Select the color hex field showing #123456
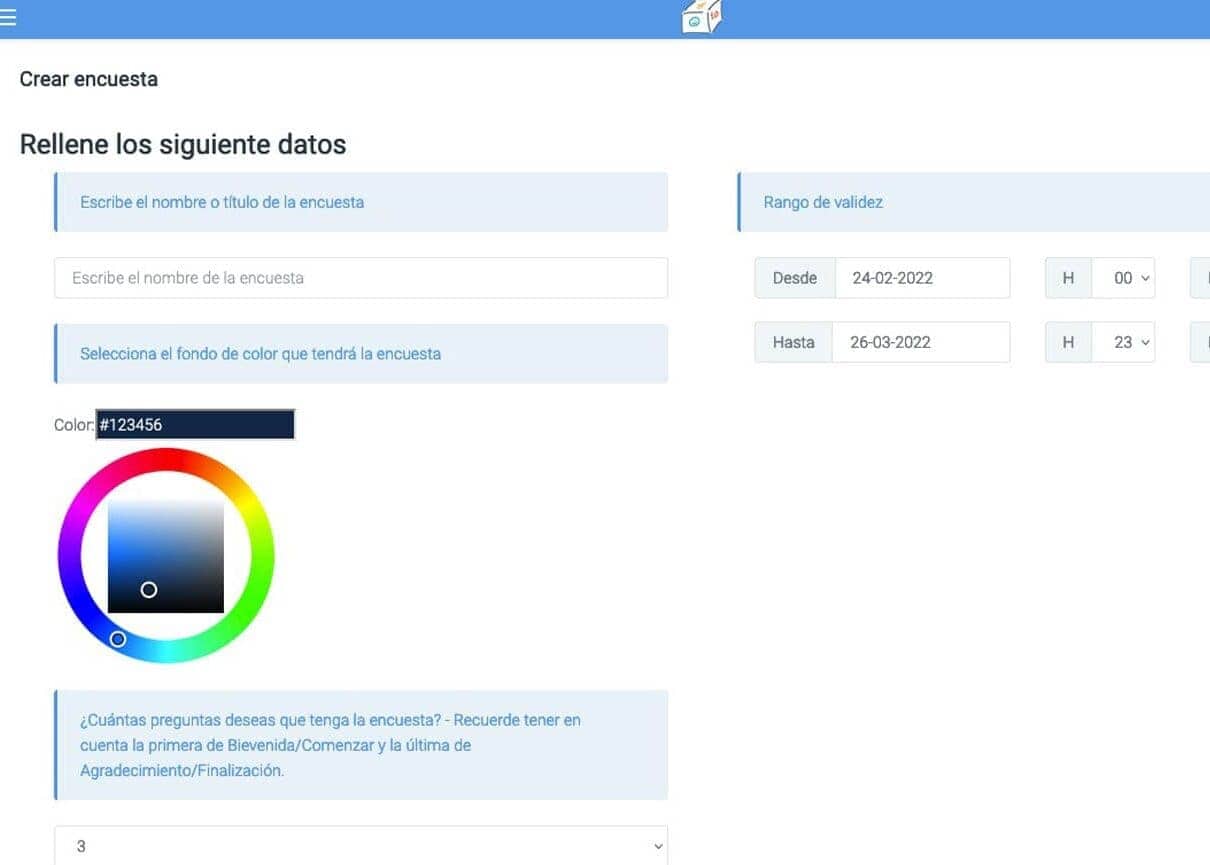Image resolution: width=1210 pixels, height=865 pixels. point(194,424)
